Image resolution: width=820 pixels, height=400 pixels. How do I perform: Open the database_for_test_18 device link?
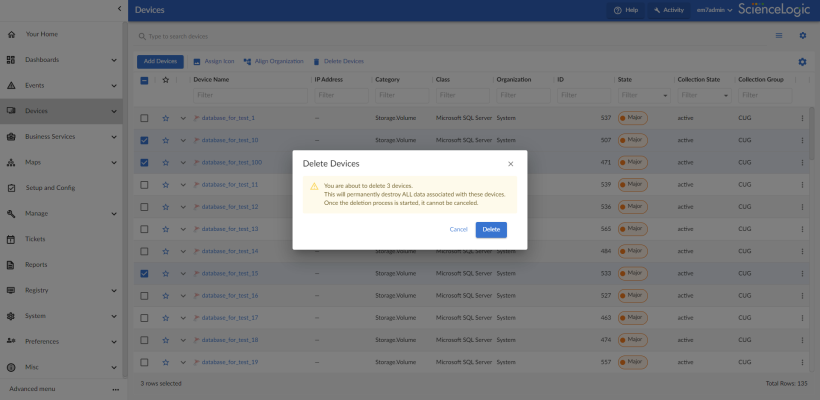click(230, 340)
